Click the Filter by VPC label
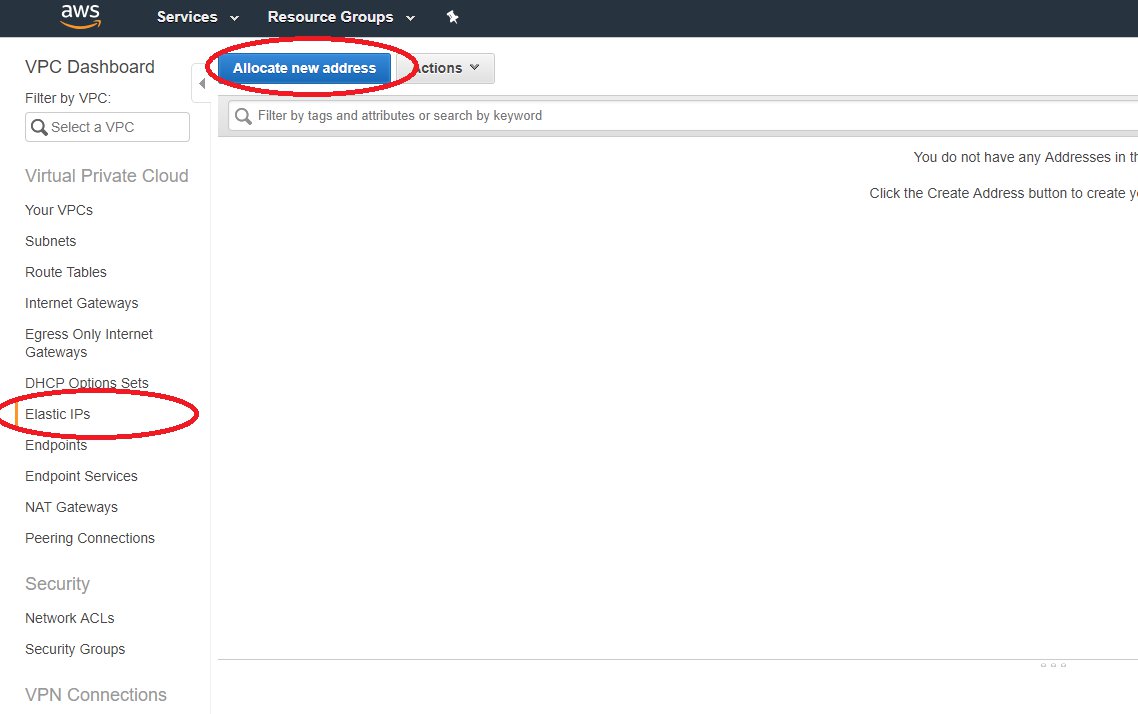 (67, 98)
